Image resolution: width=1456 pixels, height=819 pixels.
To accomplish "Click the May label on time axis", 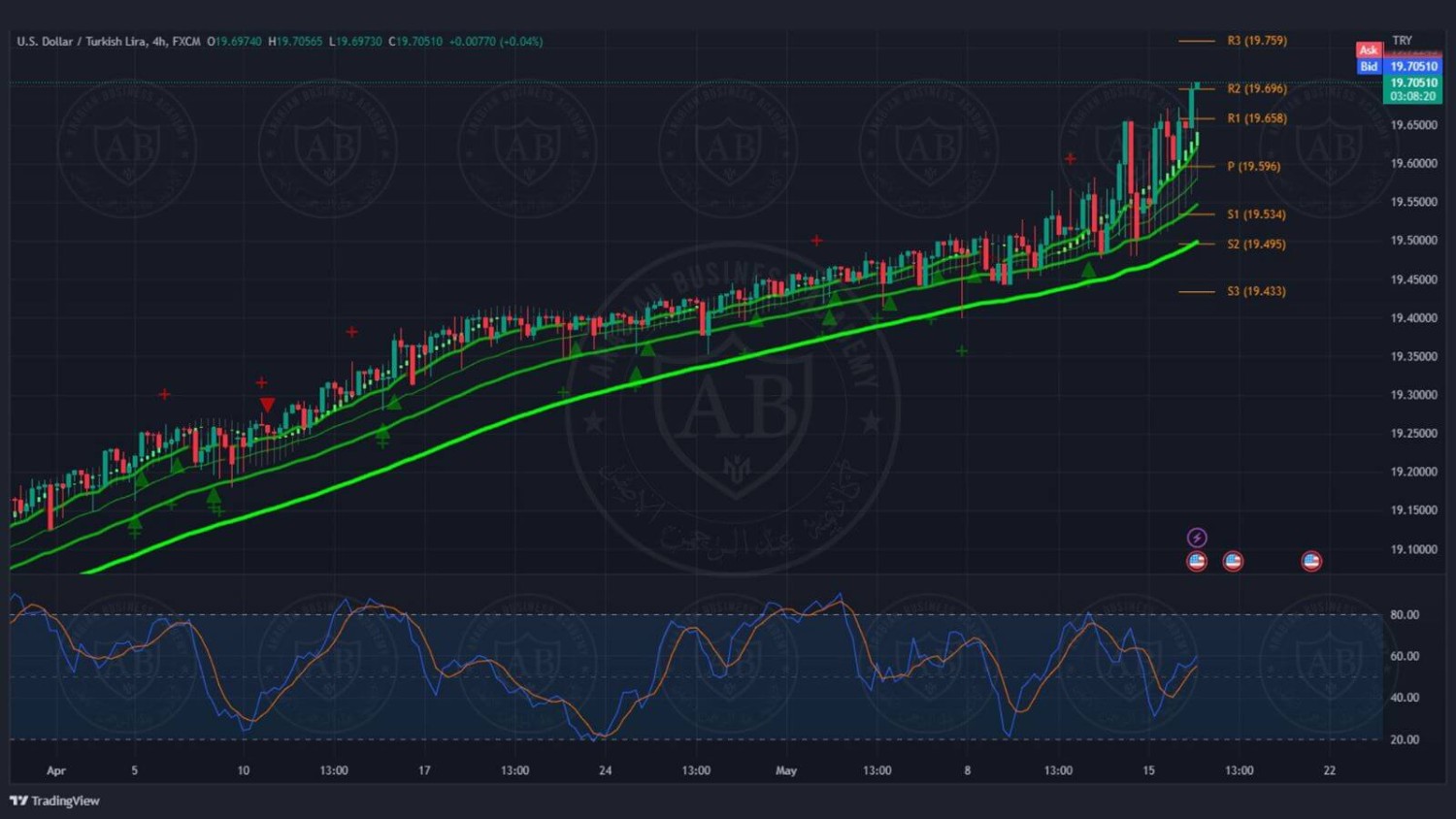I will tap(786, 770).
